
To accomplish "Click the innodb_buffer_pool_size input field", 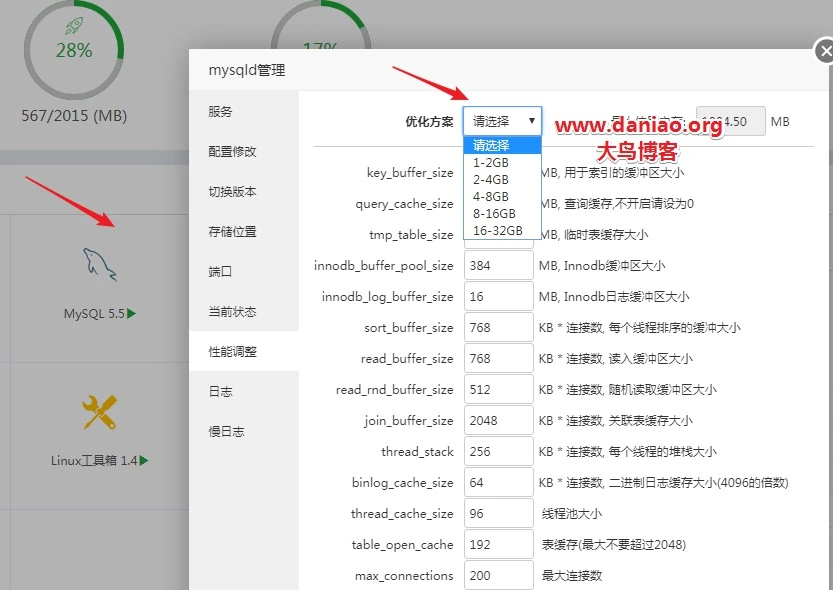I will point(498,265).
